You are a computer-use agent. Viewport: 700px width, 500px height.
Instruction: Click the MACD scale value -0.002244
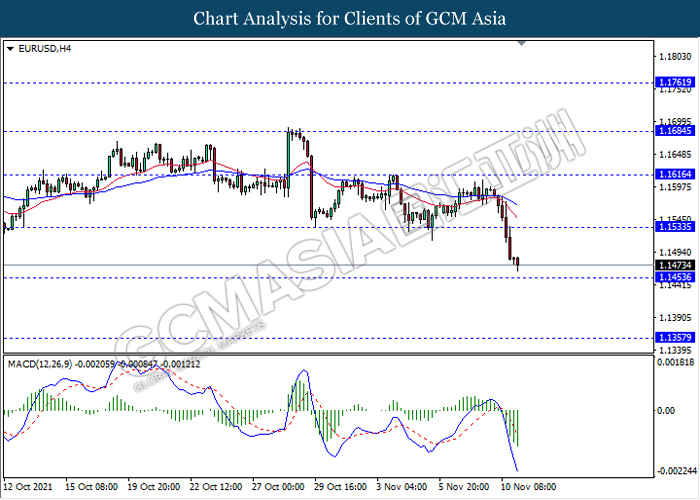677,471
